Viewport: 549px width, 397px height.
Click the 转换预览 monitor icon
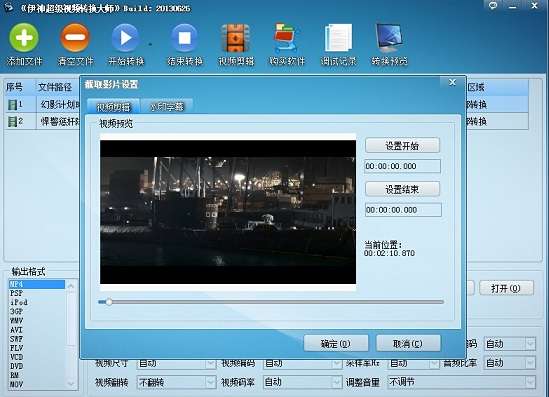(x=389, y=38)
